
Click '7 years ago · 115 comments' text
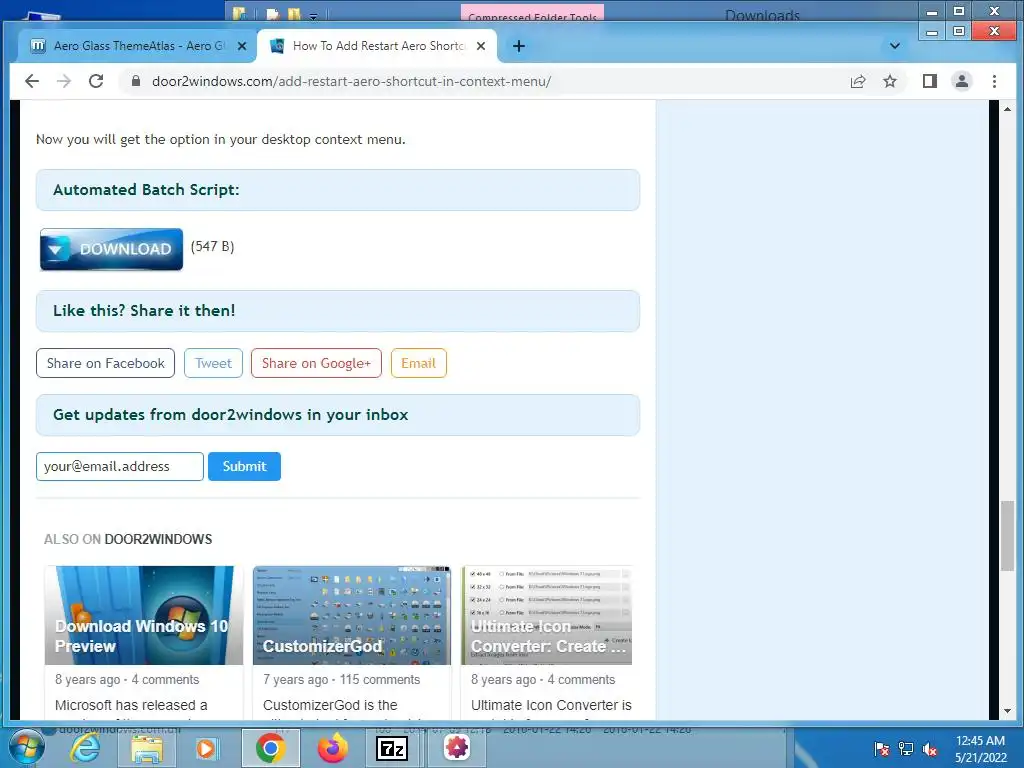(342, 679)
